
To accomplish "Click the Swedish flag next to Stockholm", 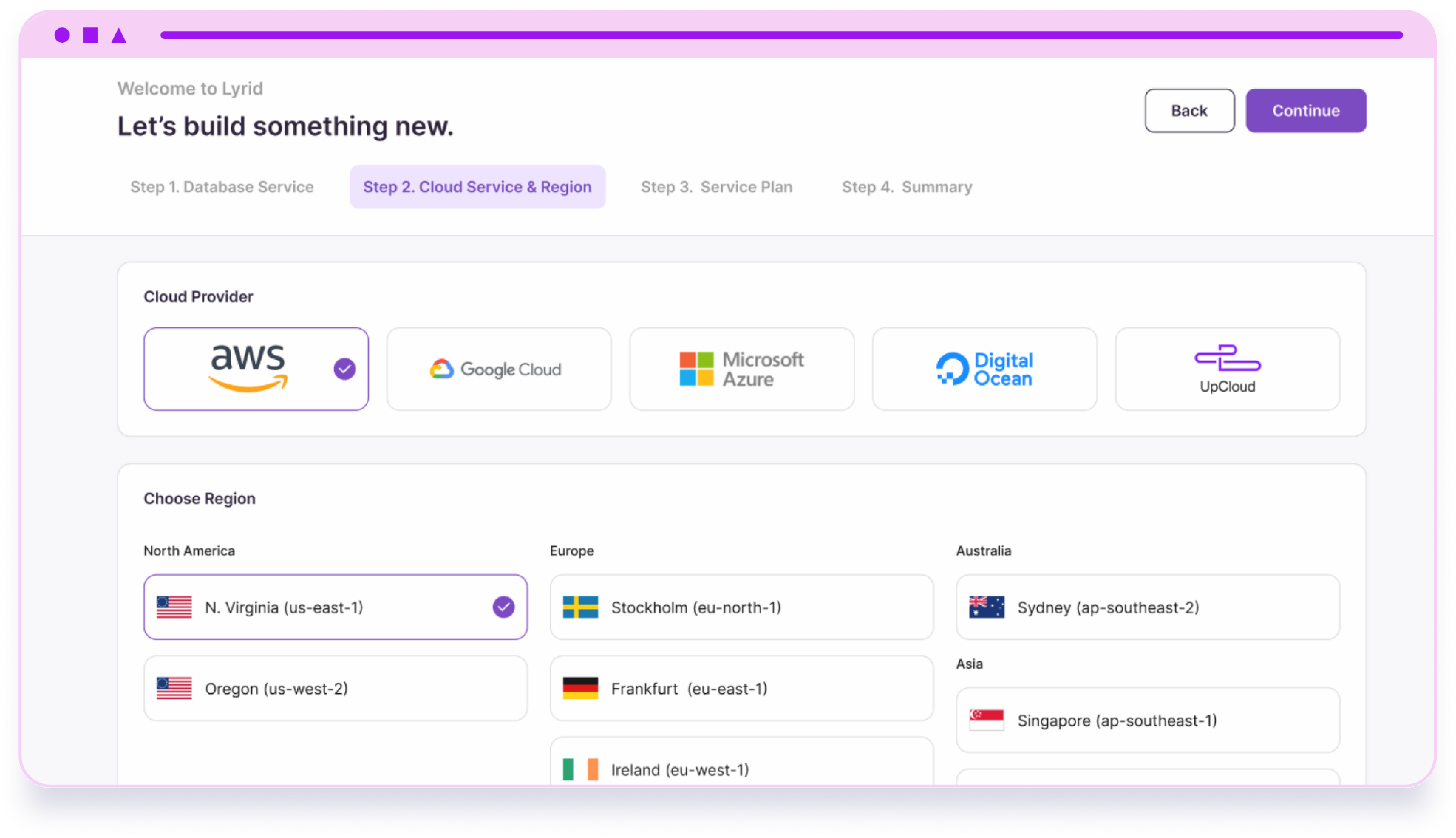I will 581,607.
